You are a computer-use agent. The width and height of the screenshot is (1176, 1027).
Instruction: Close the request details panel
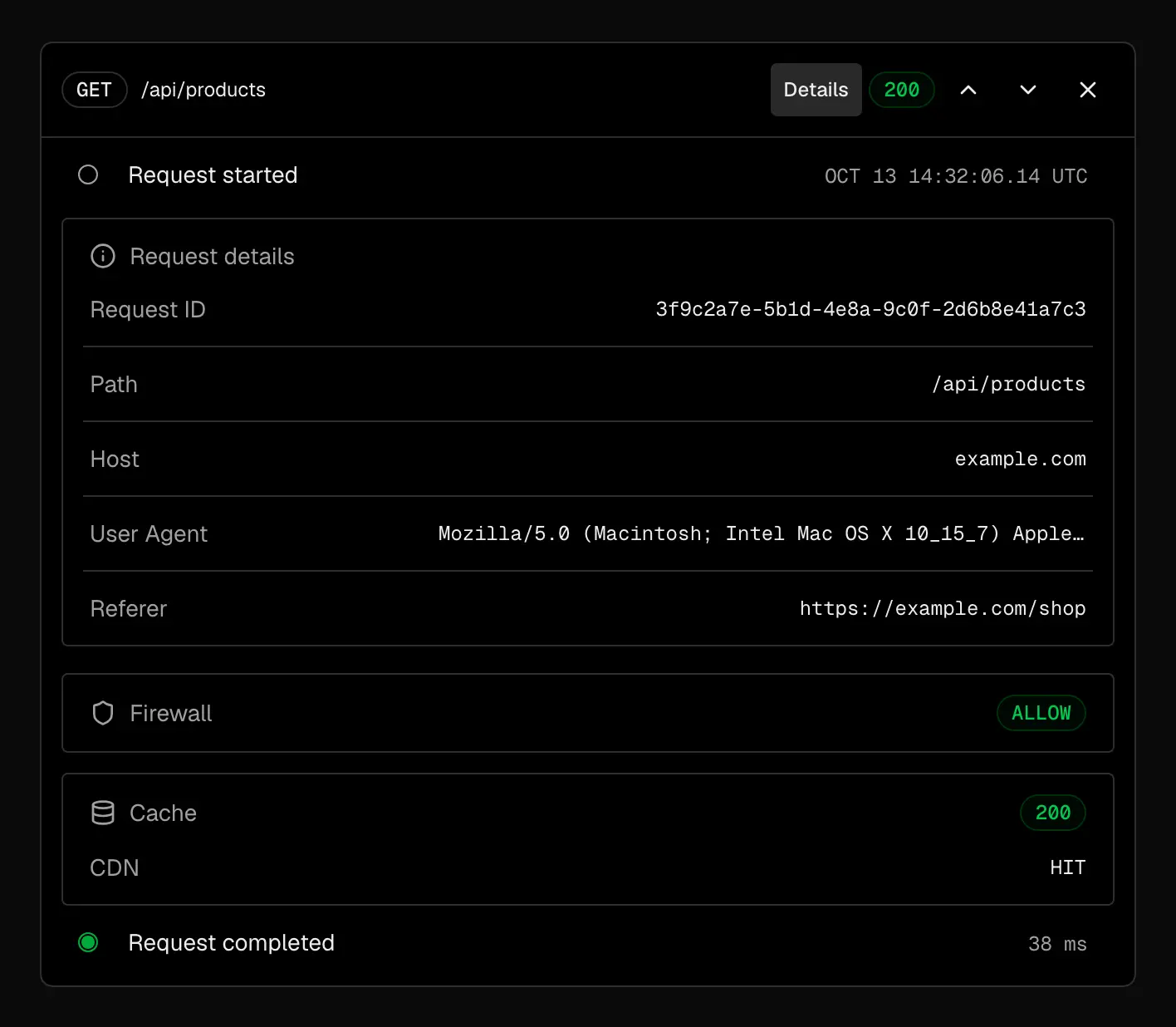click(1088, 90)
